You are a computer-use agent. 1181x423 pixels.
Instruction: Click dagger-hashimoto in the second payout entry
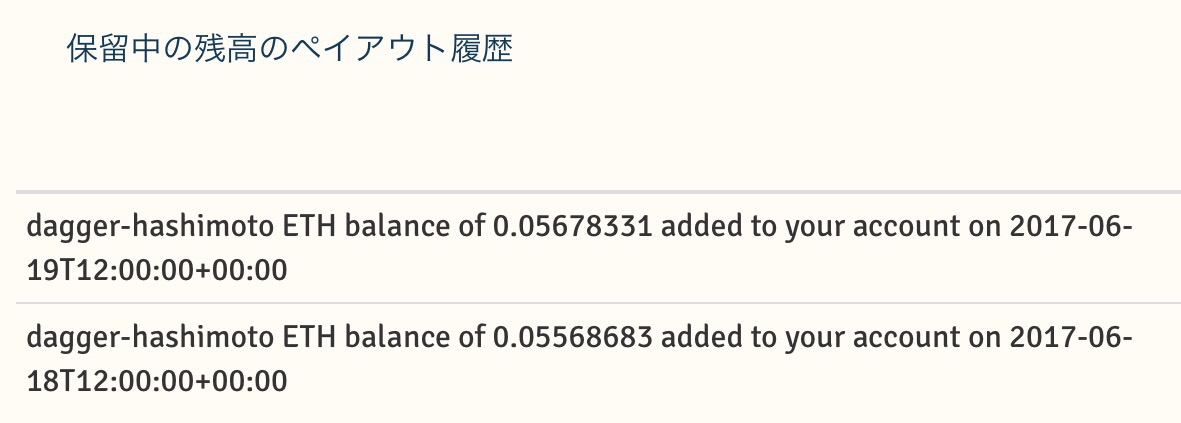[150, 338]
